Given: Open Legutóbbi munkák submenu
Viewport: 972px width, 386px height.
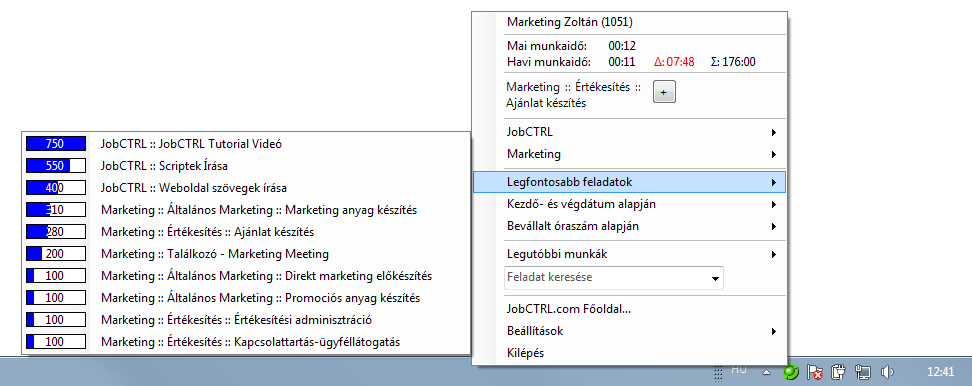Looking at the screenshot, I should (629, 254).
